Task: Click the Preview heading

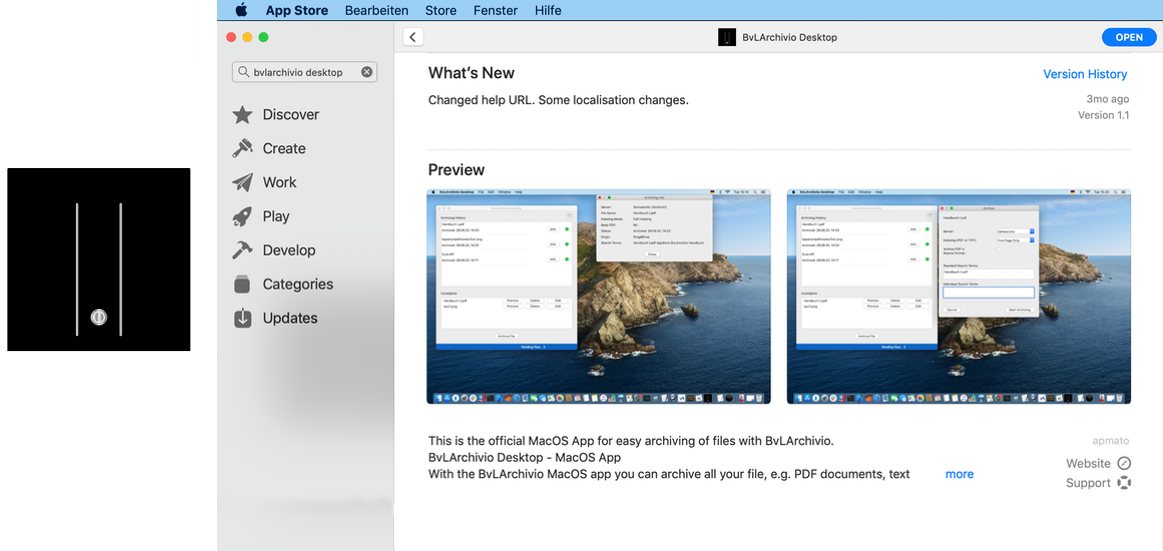Action: pyautogui.click(x=456, y=170)
